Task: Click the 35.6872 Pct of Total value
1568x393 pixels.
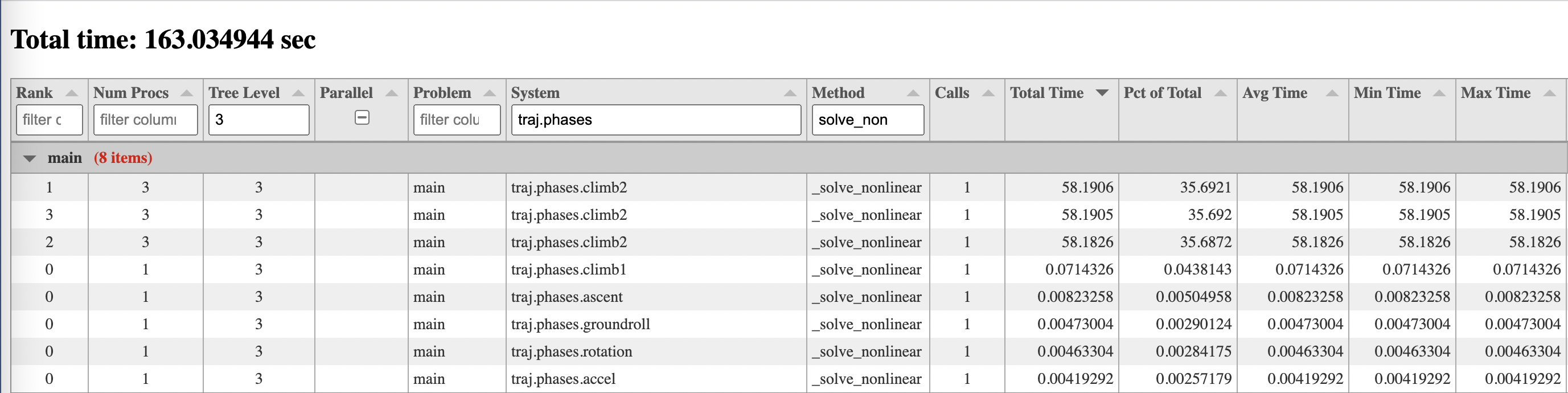Action: (x=1206, y=243)
